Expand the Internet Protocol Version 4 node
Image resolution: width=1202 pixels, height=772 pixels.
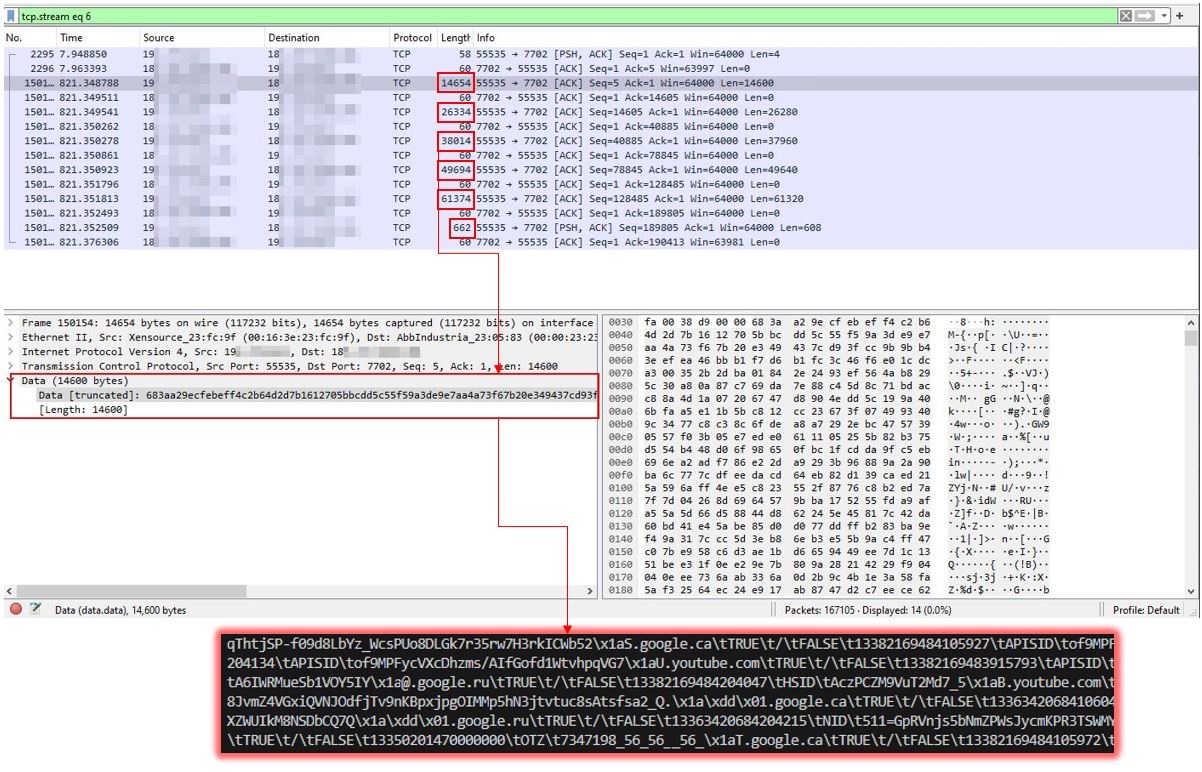pyautogui.click(x=10, y=352)
